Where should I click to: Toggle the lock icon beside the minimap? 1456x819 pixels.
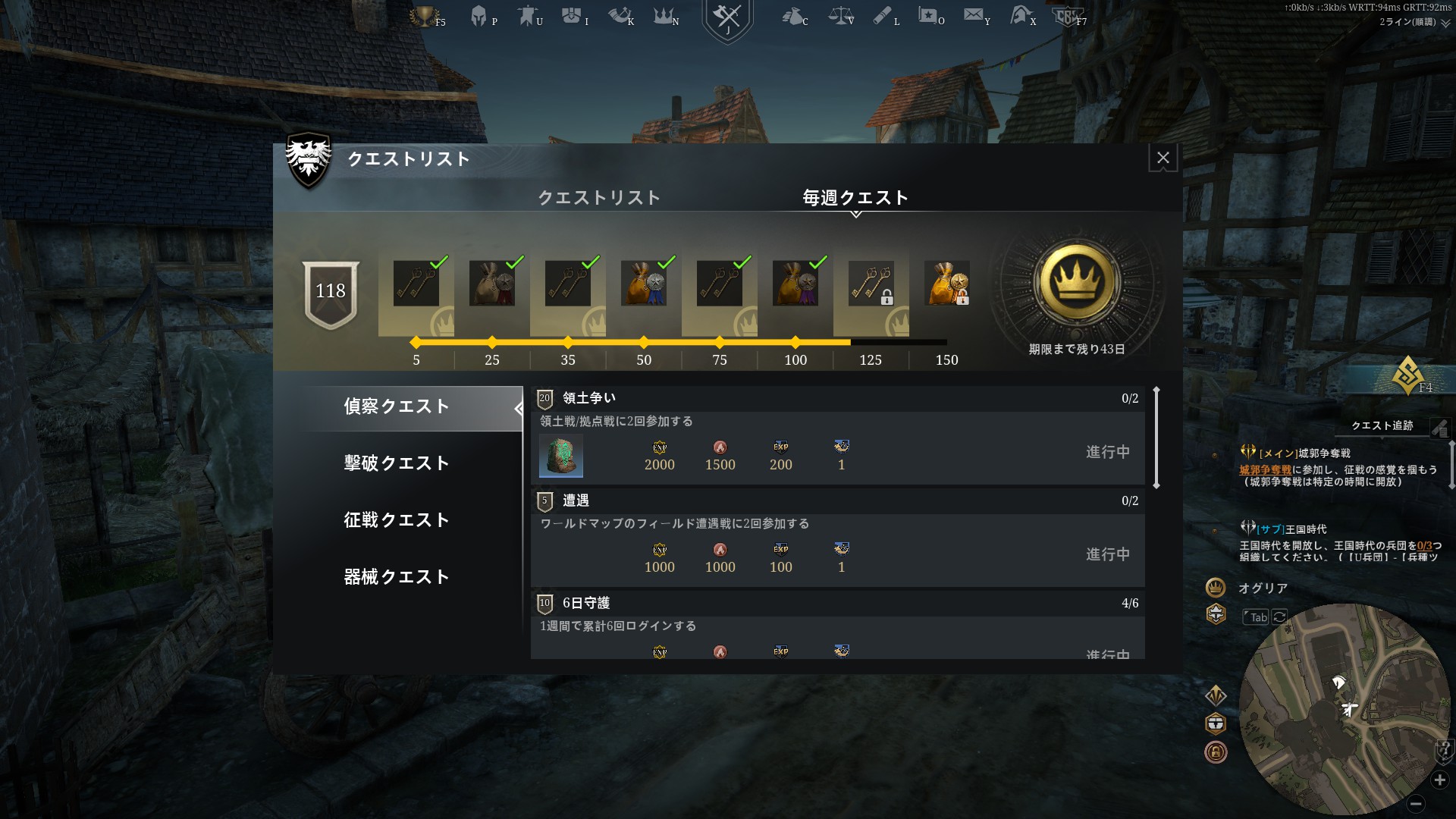1216,752
